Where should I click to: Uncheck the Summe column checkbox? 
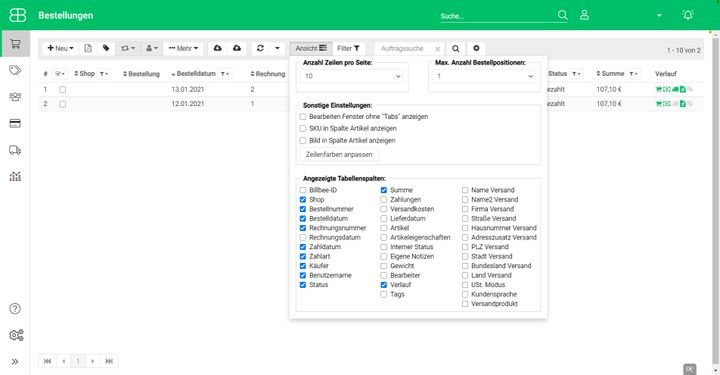pos(383,190)
